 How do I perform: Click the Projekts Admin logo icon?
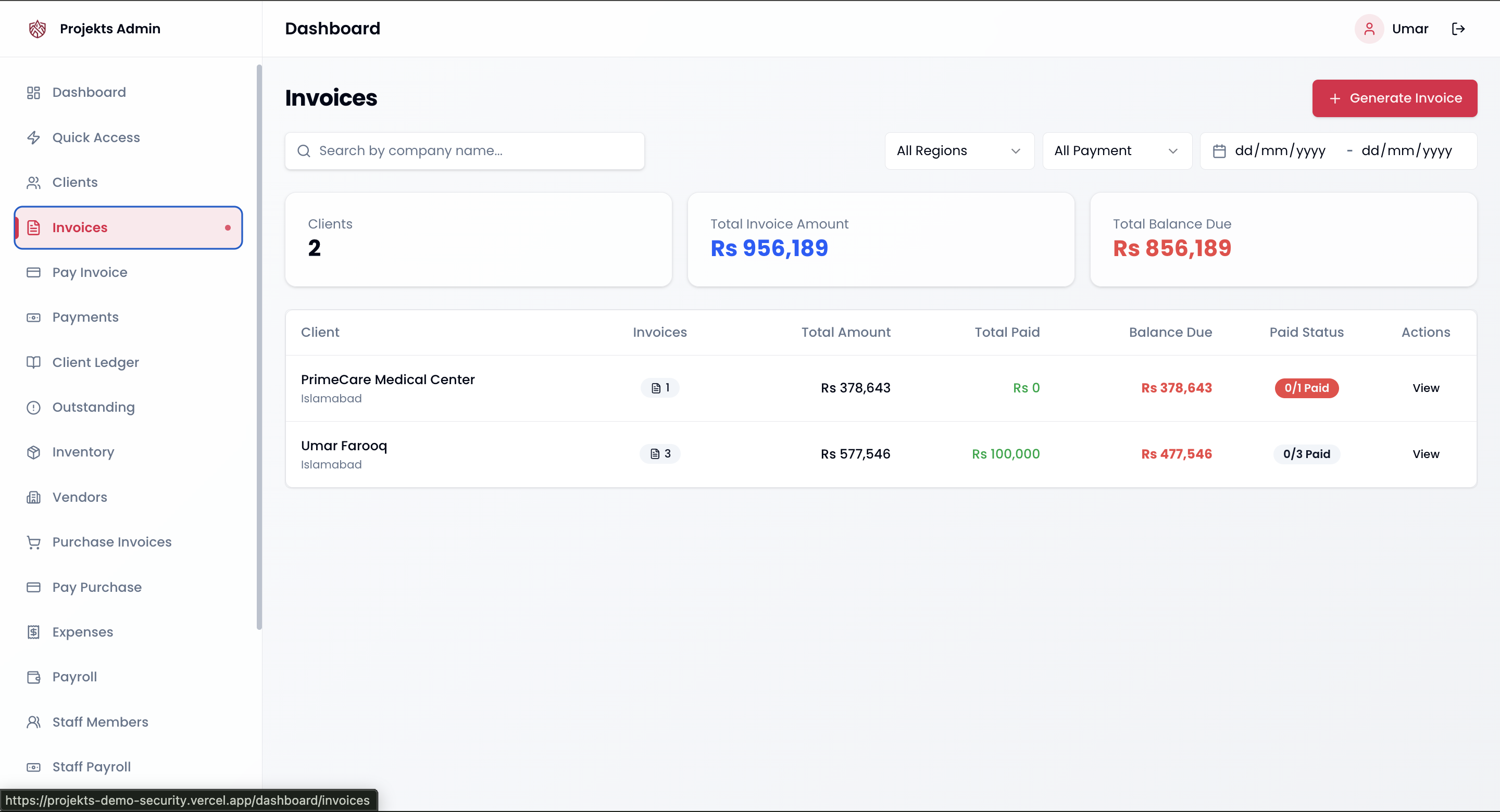coord(37,29)
